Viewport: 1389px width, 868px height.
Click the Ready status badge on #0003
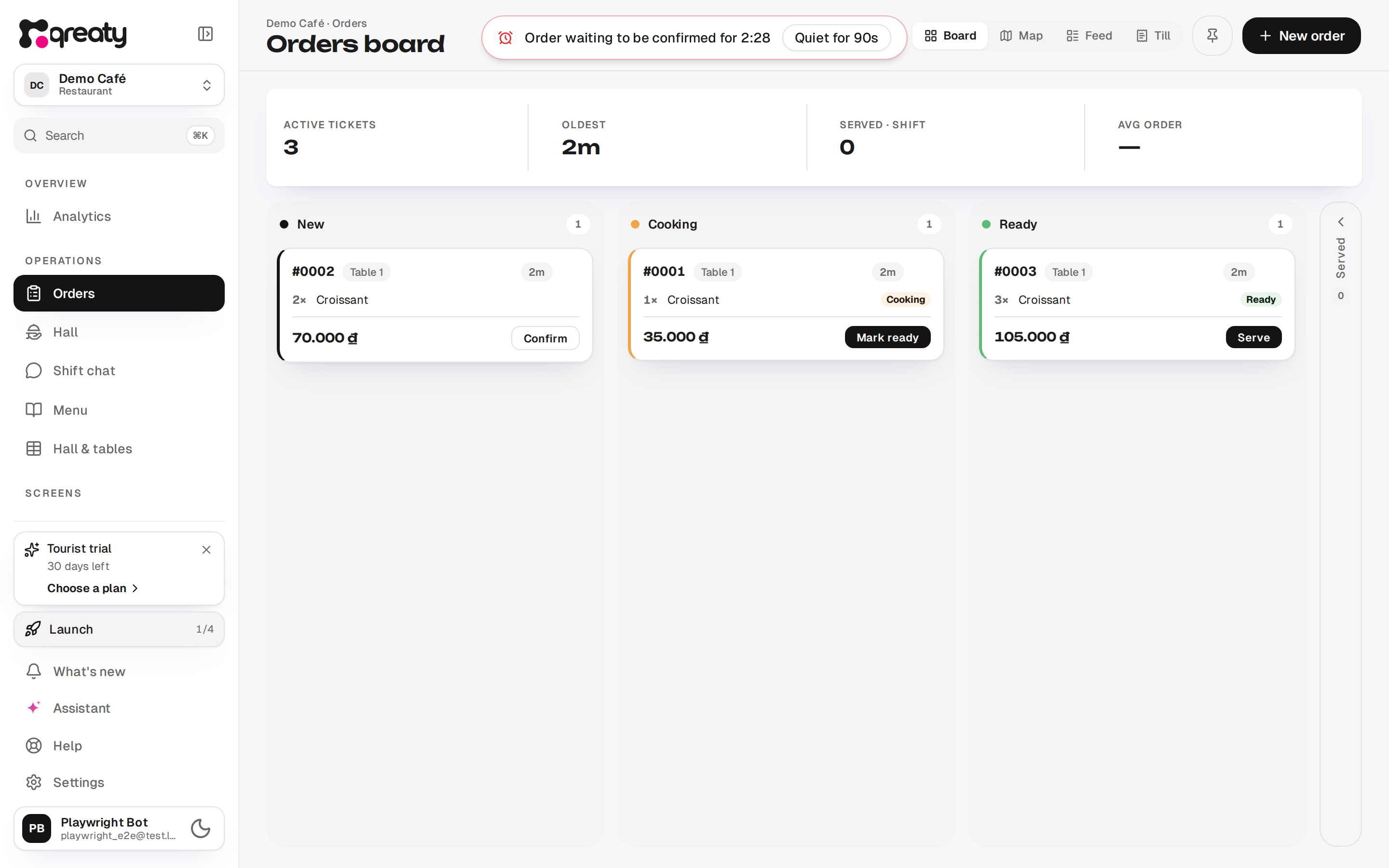pyautogui.click(x=1260, y=299)
